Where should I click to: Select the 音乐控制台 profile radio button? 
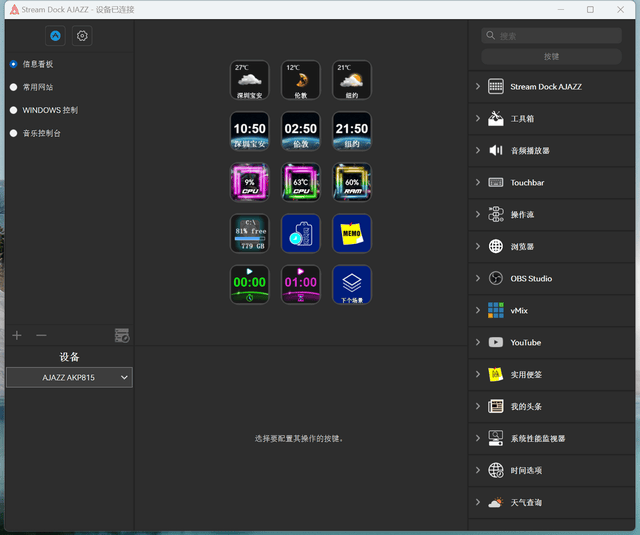point(14,133)
